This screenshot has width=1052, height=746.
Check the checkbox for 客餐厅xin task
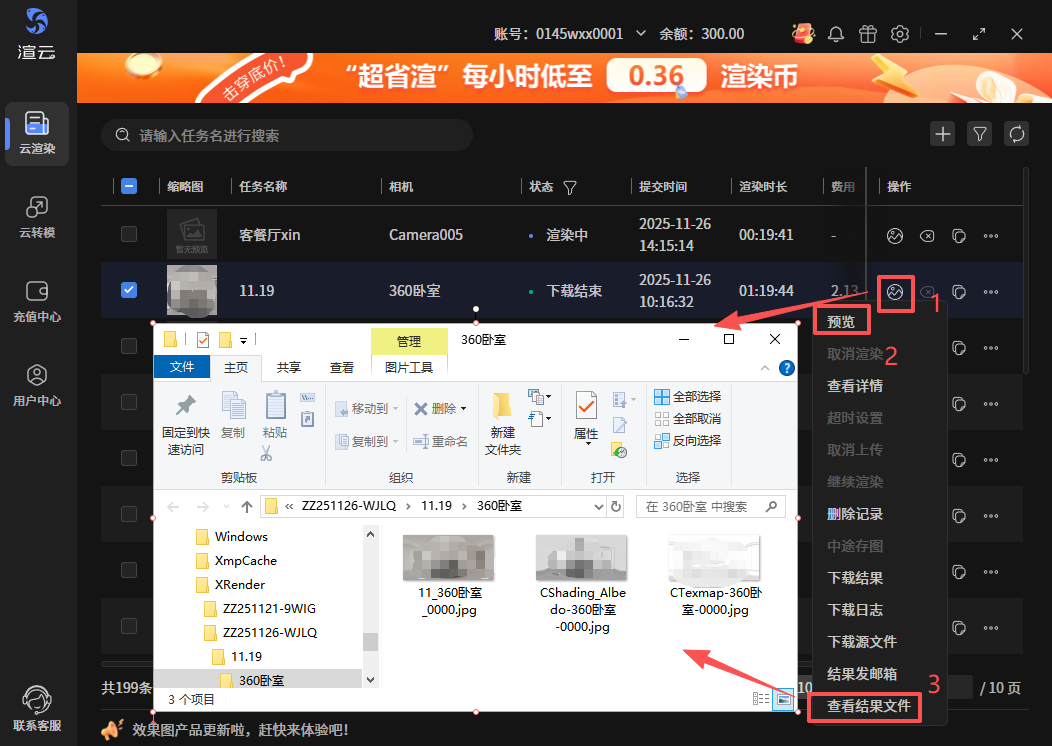click(129, 234)
